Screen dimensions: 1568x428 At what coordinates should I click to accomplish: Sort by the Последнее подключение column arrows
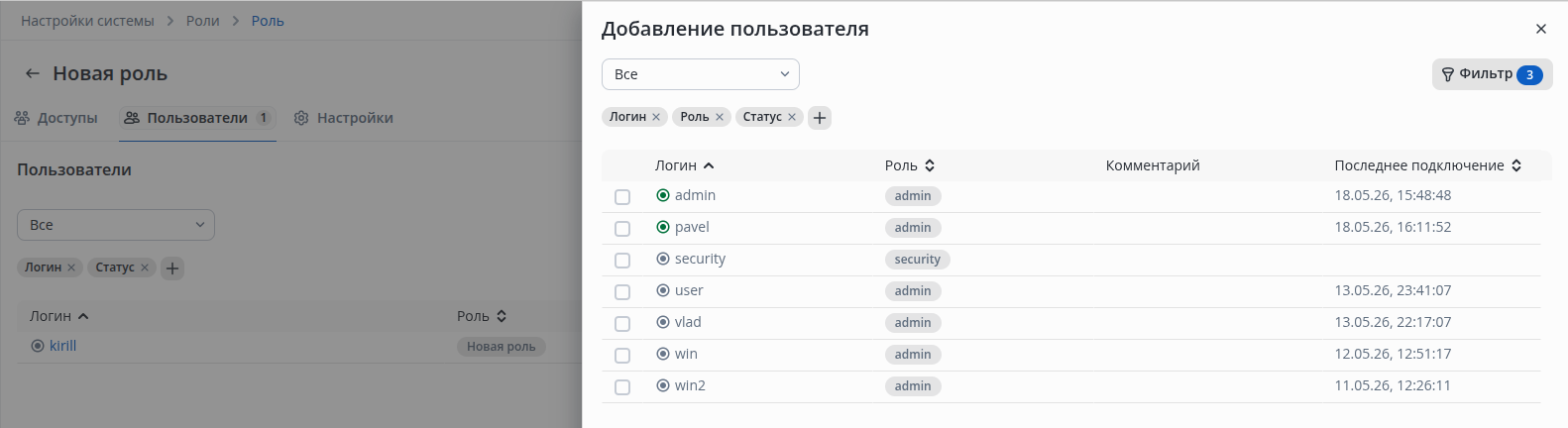1516,165
